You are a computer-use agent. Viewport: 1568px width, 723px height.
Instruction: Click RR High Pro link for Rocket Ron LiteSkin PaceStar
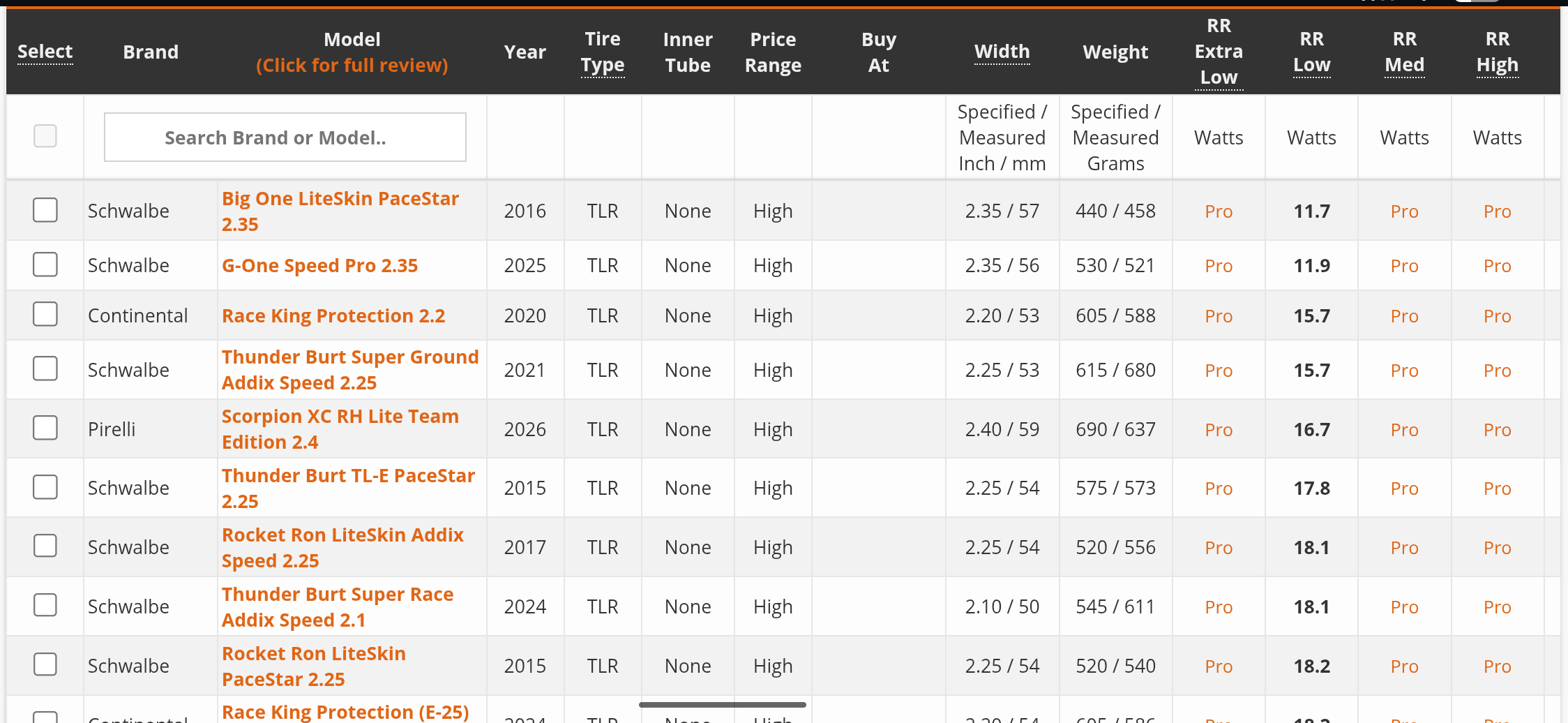(x=1498, y=666)
